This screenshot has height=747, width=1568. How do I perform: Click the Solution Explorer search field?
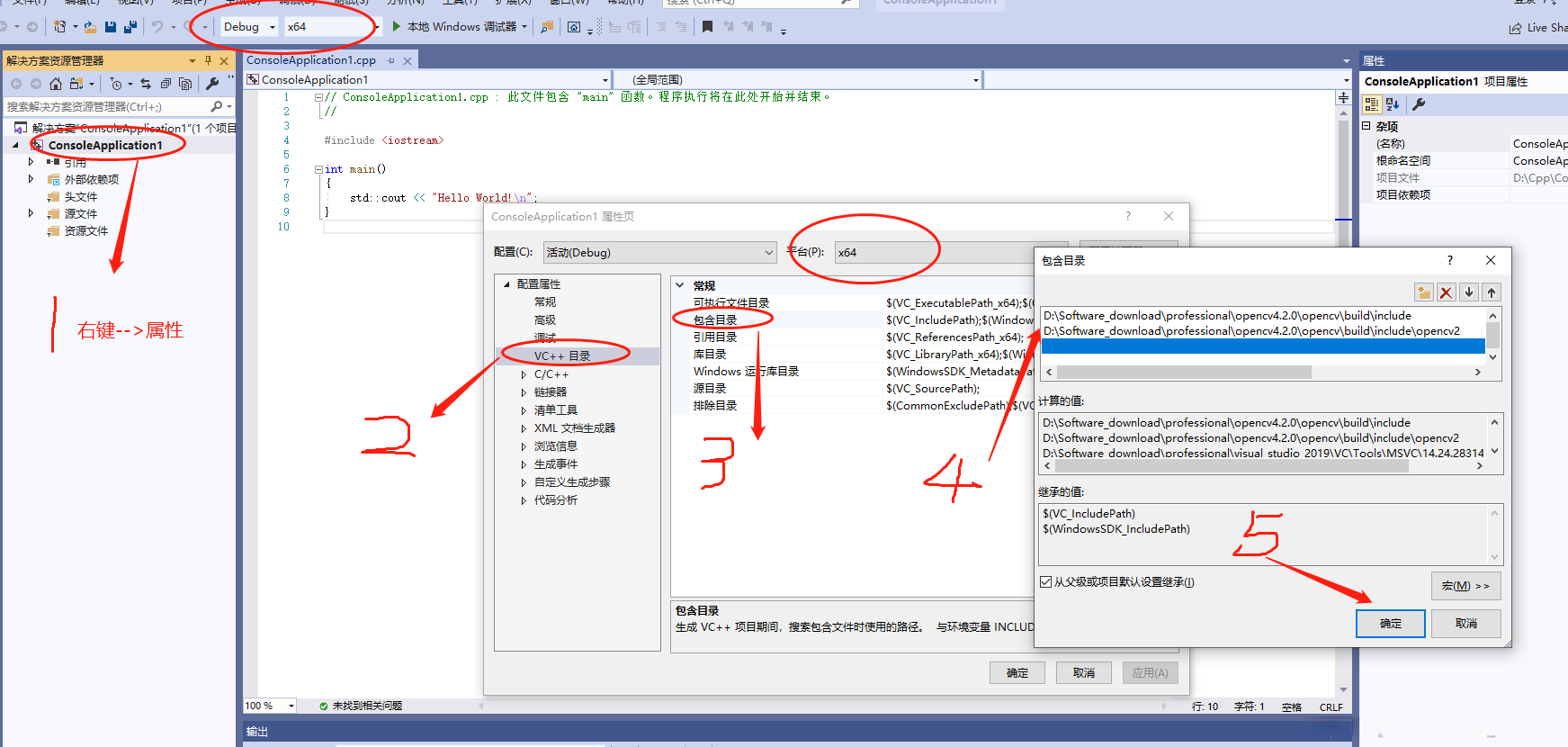tap(106, 106)
